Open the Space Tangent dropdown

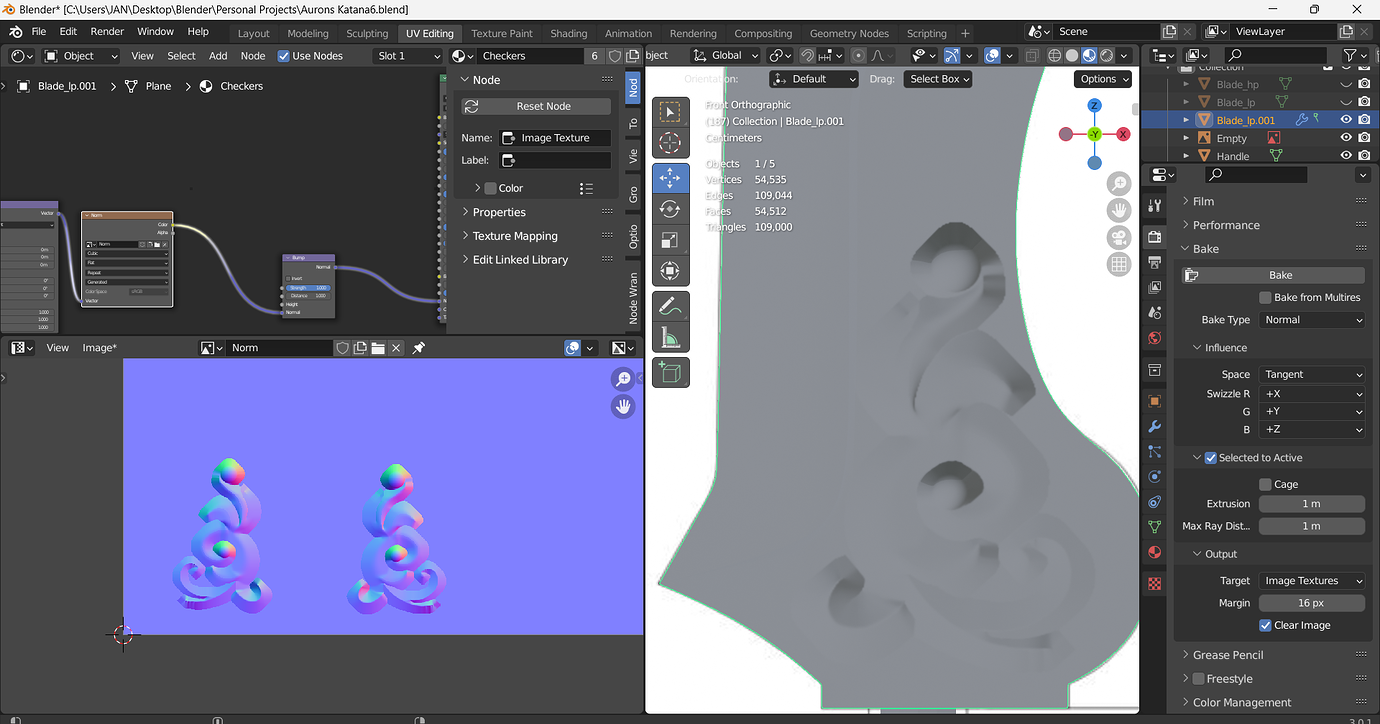(1312, 374)
